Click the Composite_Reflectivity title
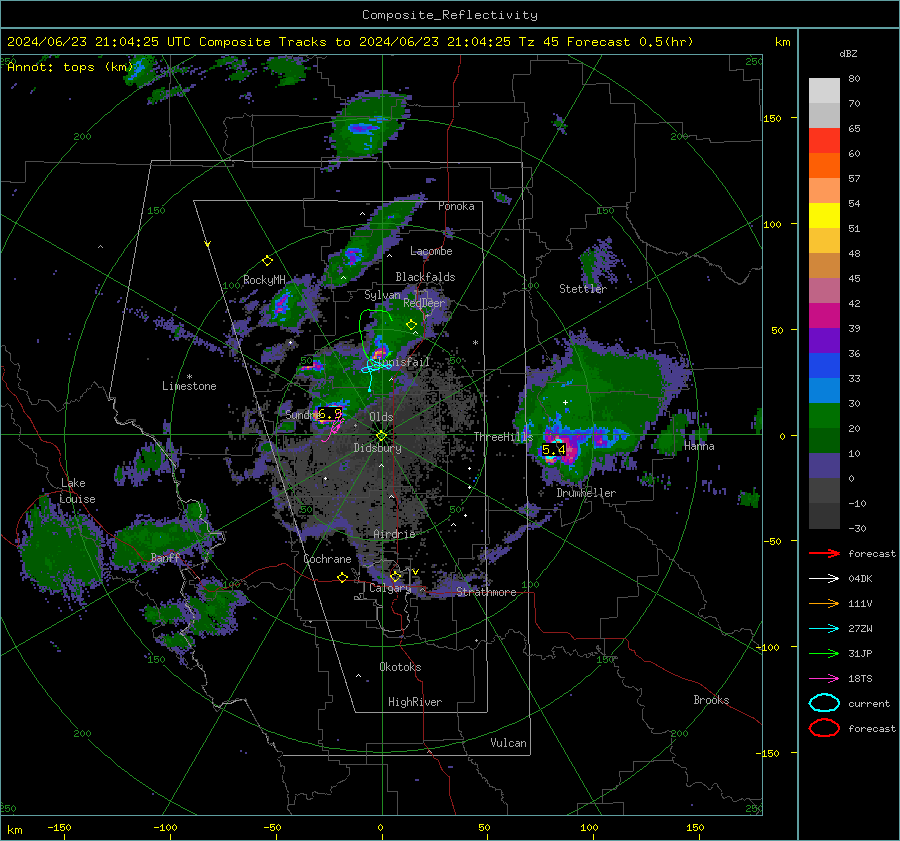Screen dimensions: 900x841 pyautogui.click(x=450, y=15)
